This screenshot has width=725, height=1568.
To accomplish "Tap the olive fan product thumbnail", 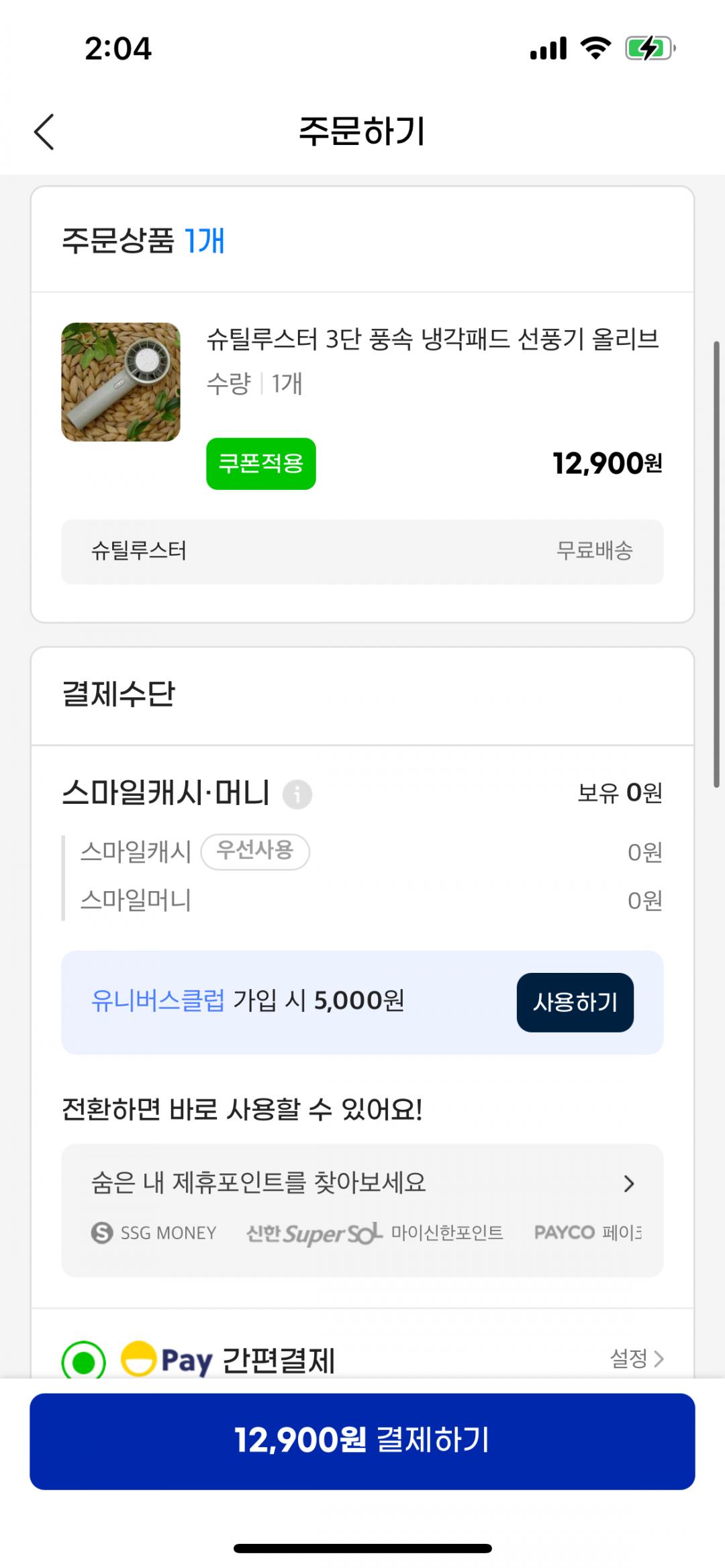I will [x=121, y=382].
